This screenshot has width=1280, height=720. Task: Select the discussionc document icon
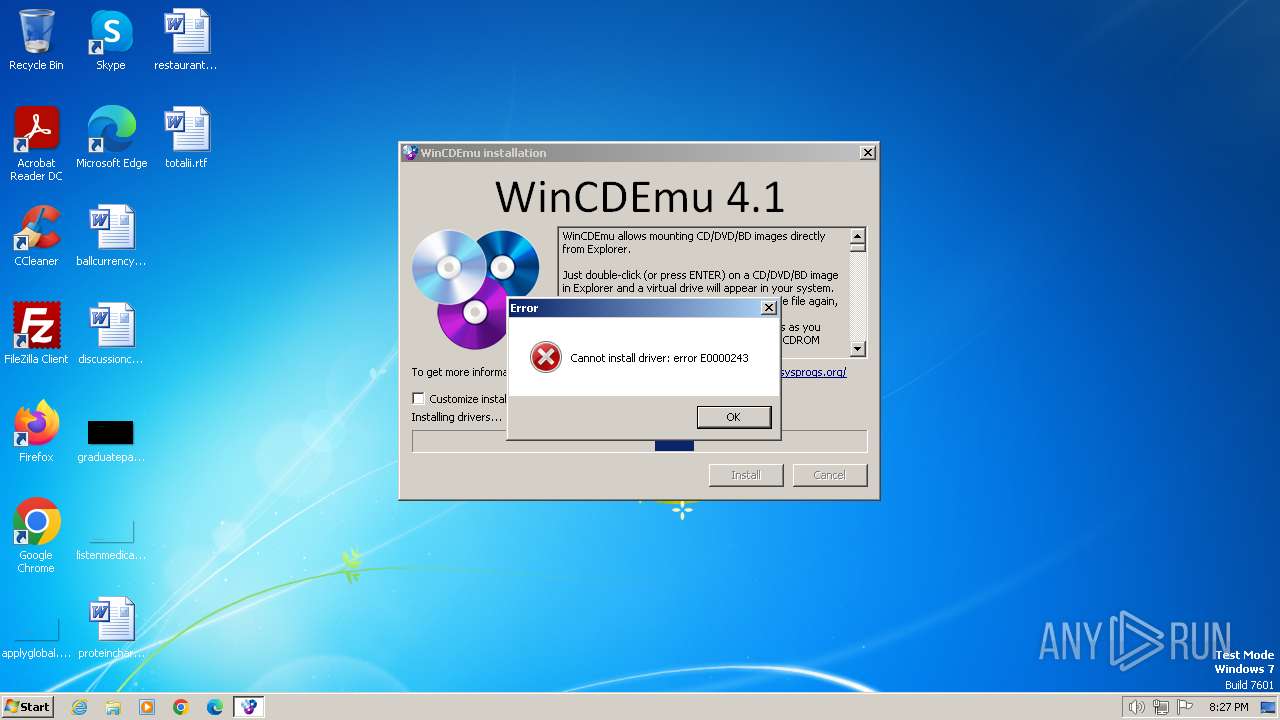pyautogui.click(x=111, y=334)
